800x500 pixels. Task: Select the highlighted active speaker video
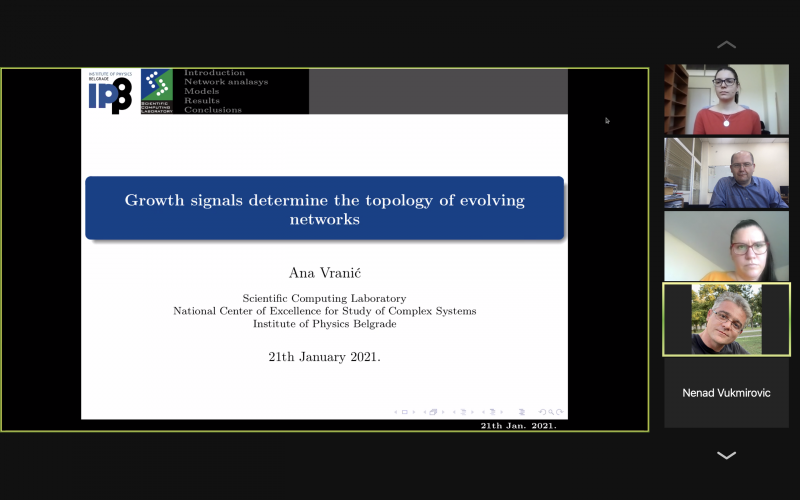726,319
